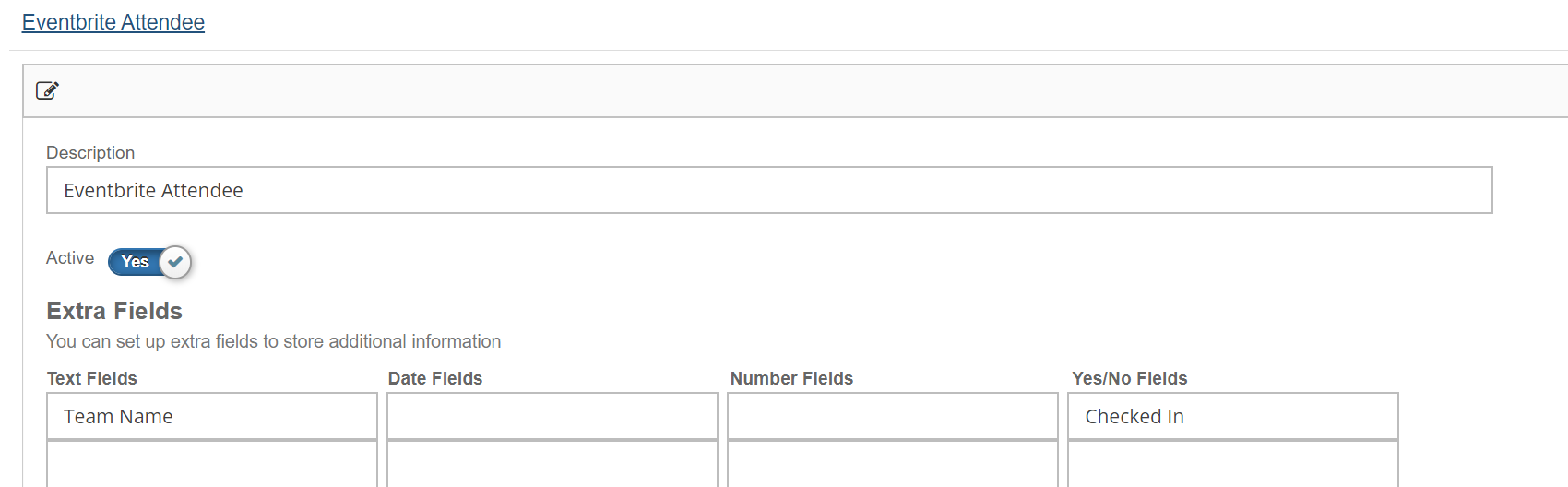Click the edit pencil icon in the toolbar

point(47,90)
